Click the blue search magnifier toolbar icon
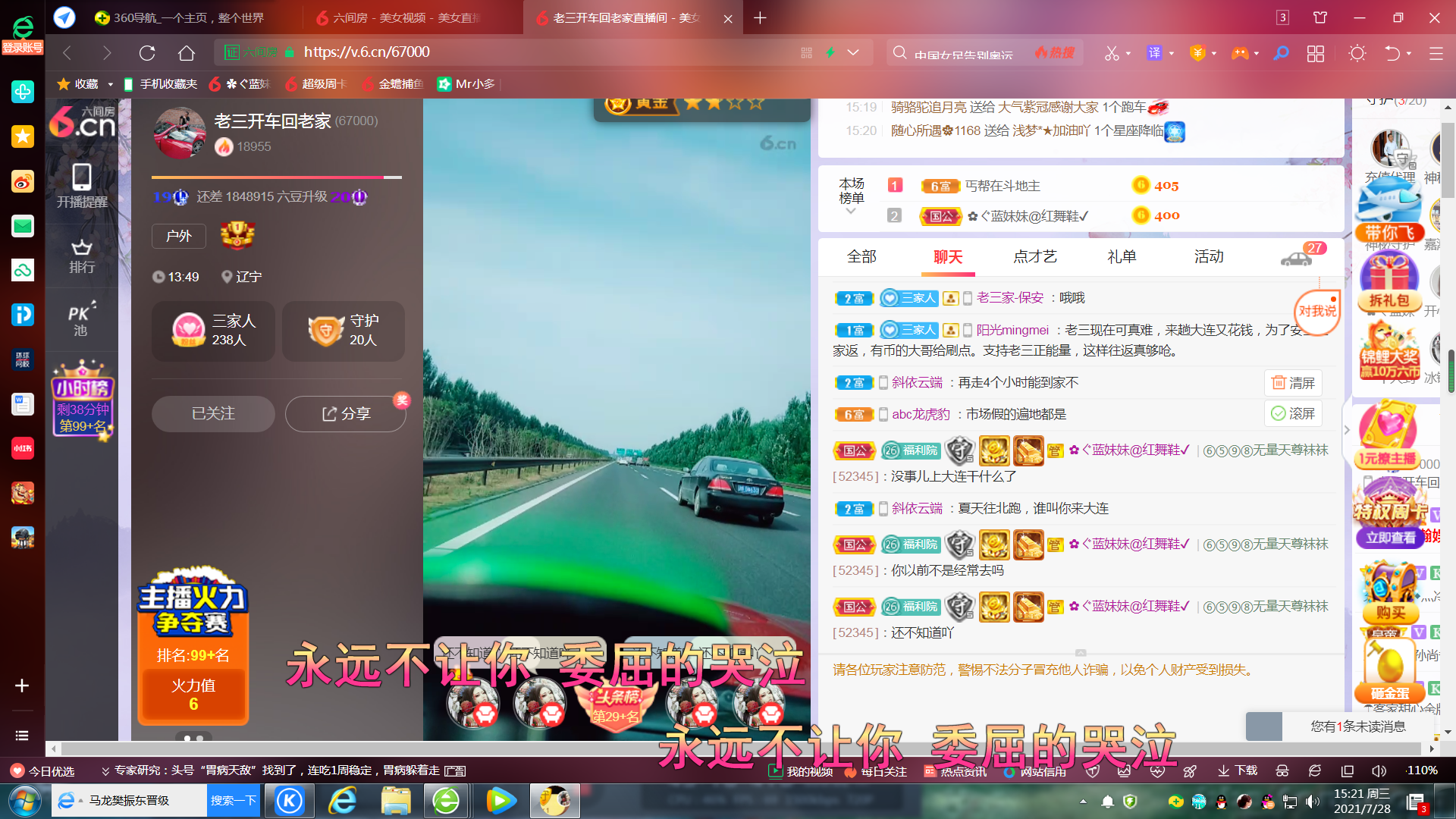 [1281, 53]
